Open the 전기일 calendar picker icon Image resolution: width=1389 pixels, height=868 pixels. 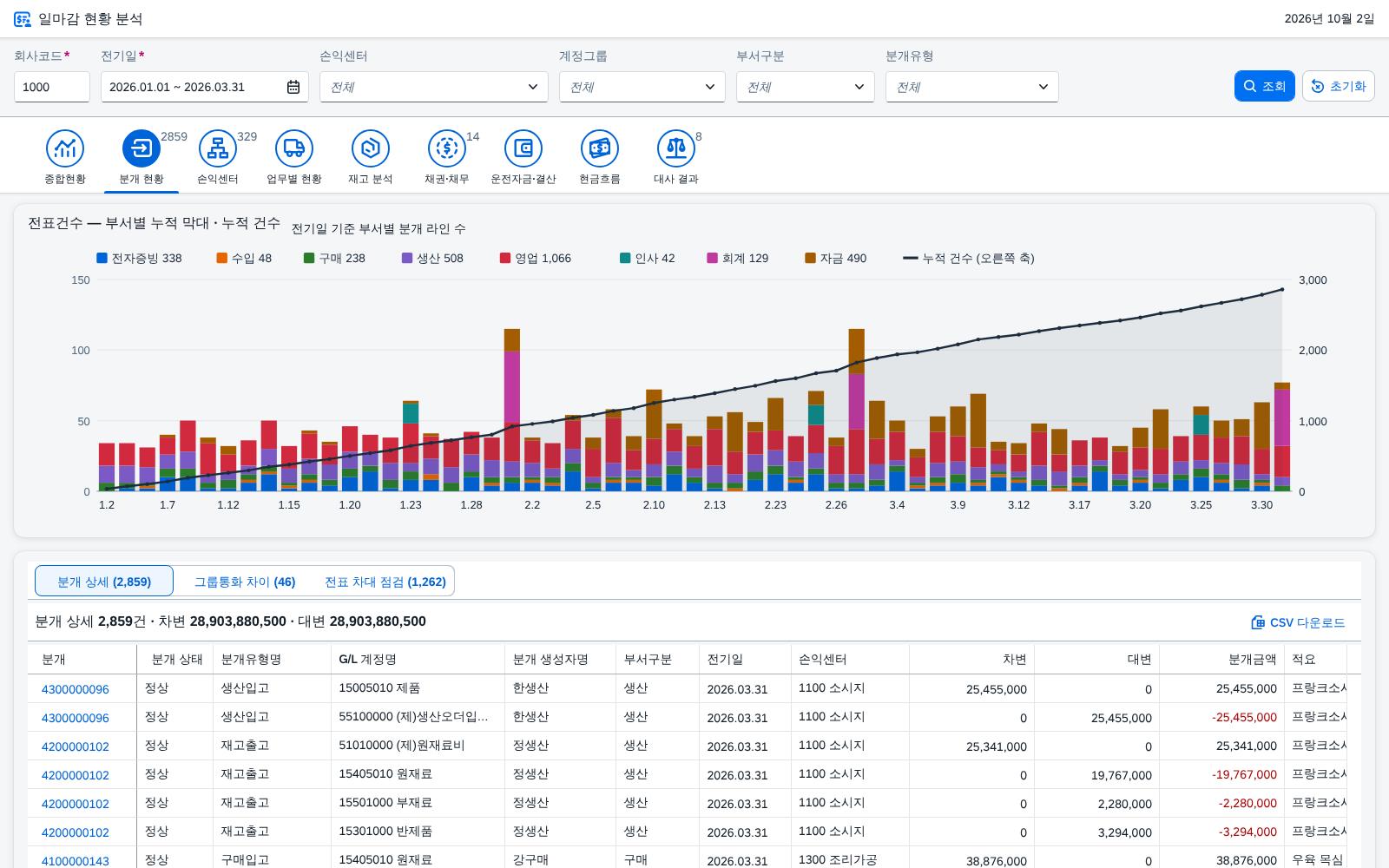(x=293, y=87)
